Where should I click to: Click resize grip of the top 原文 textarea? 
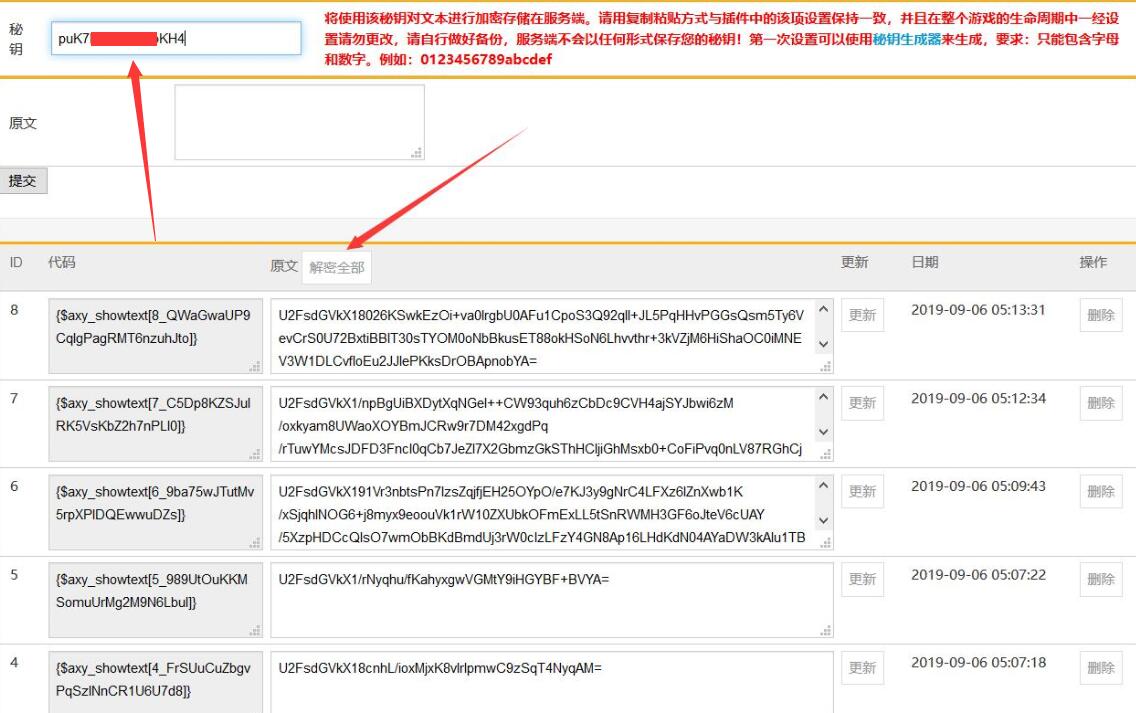pos(417,152)
